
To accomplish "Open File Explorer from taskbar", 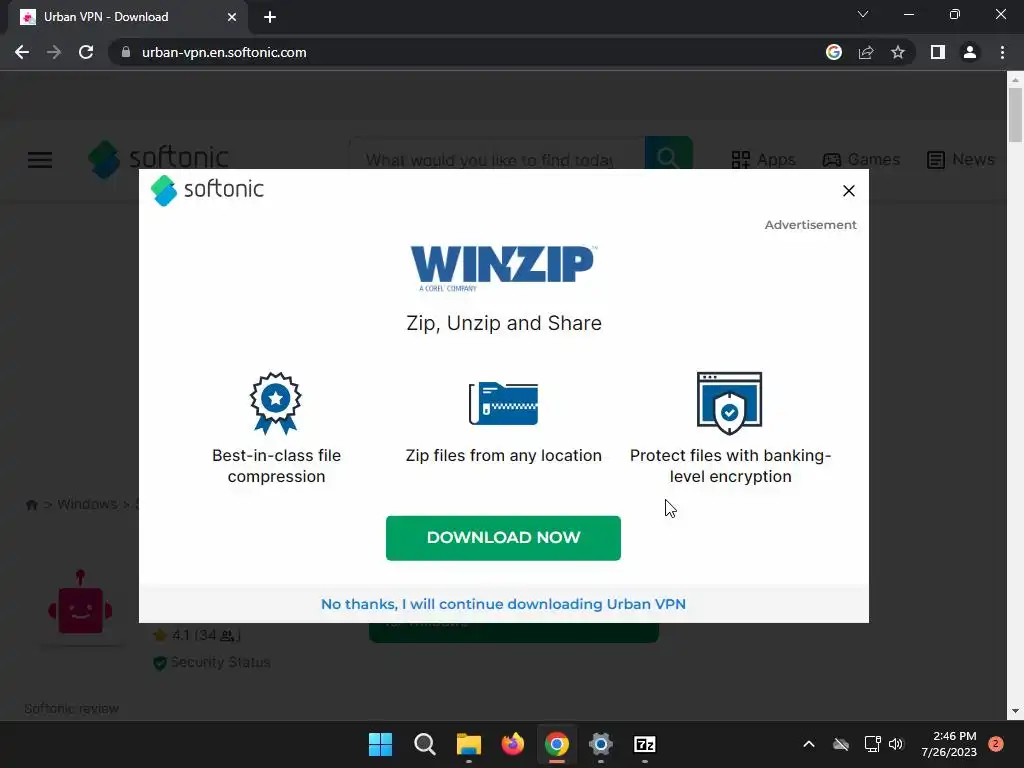I will (x=468, y=744).
